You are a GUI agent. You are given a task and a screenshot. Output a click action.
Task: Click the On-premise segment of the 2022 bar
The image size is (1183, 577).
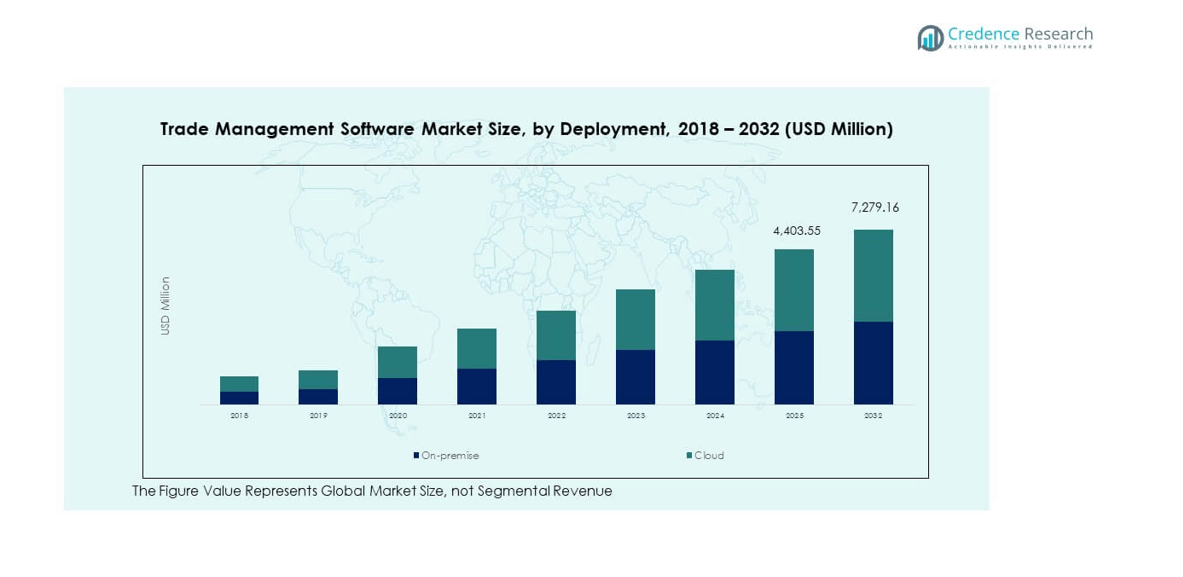click(556, 382)
